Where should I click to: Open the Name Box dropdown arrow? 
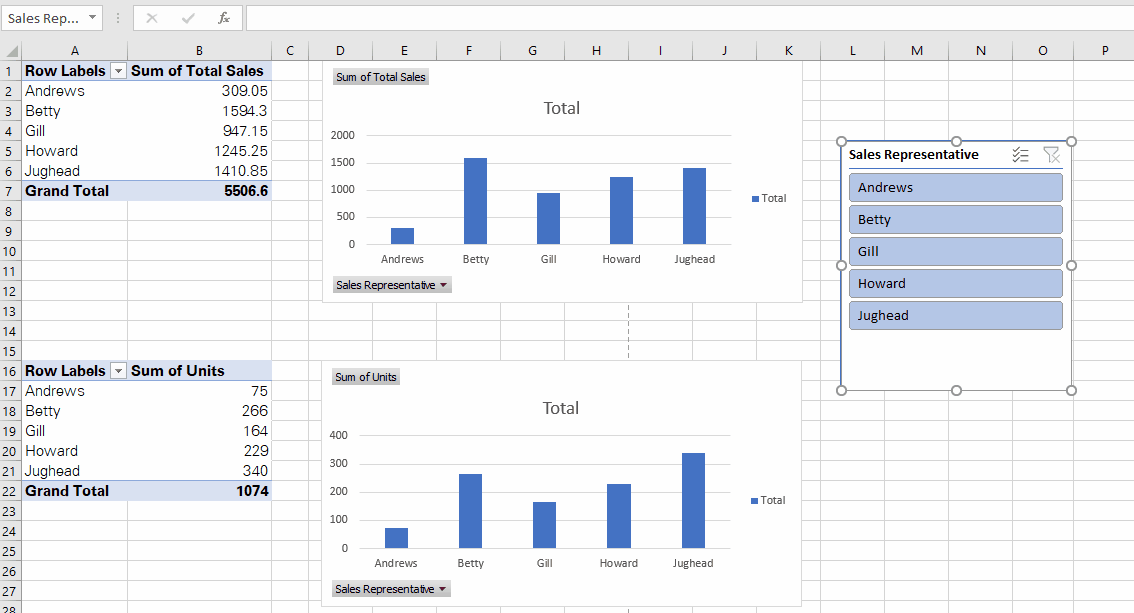pyautogui.click(x=90, y=17)
